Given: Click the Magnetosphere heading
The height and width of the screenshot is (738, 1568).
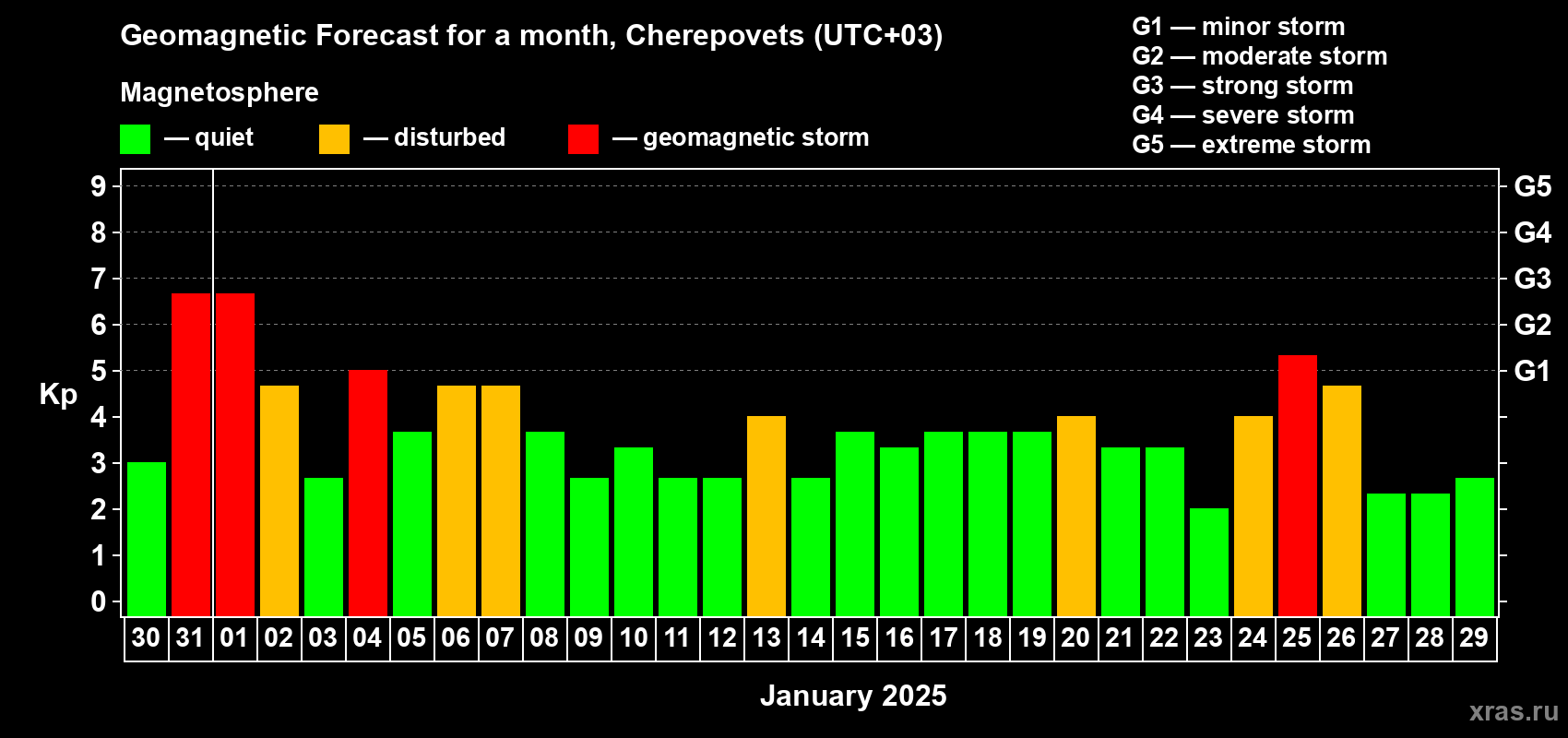Looking at the screenshot, I should (220, 92).
